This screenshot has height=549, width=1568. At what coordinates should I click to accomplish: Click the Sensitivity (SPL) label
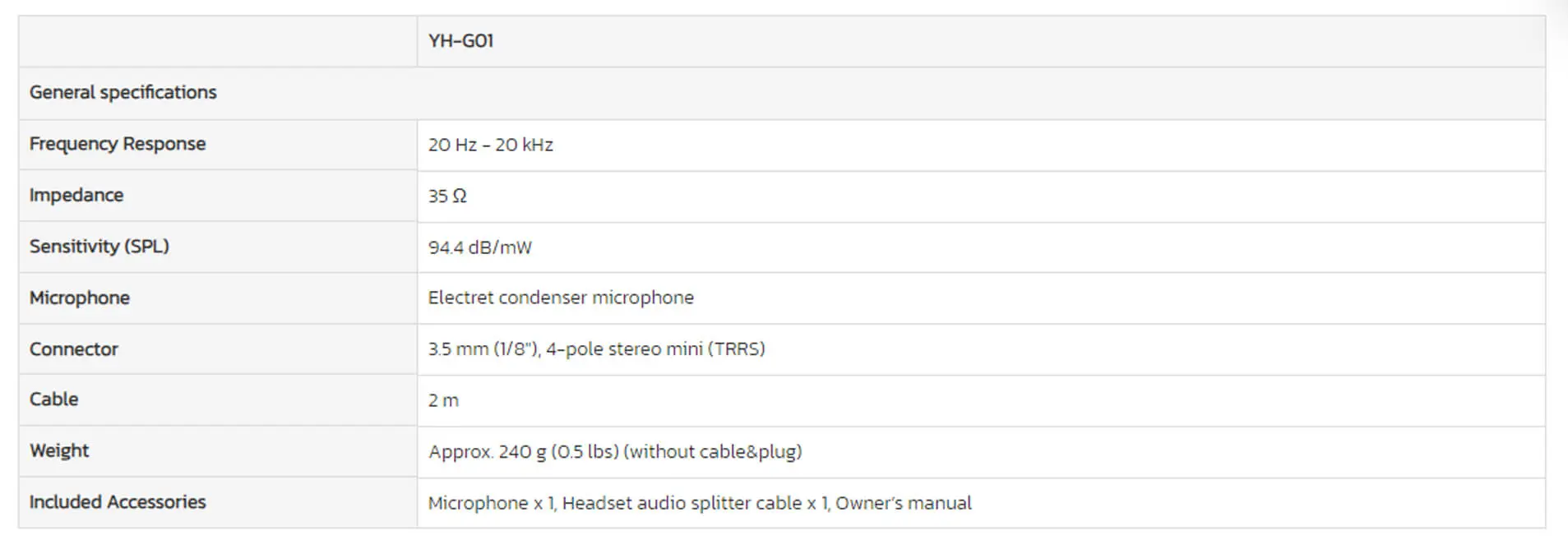[99, 246]
